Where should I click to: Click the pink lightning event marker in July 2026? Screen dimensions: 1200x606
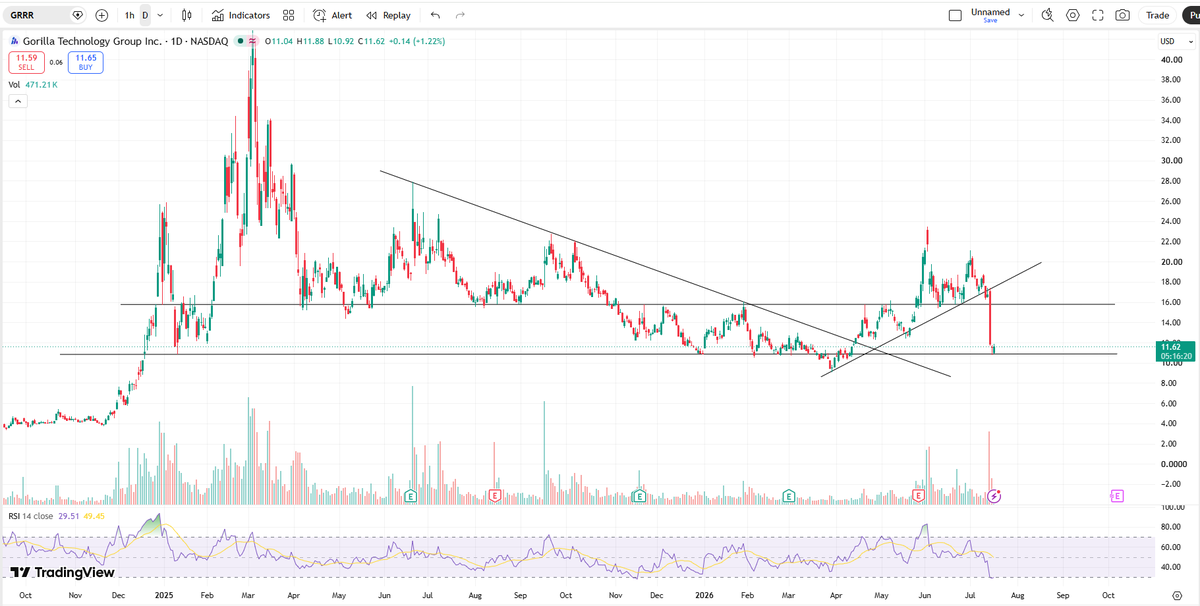(994, 495)
